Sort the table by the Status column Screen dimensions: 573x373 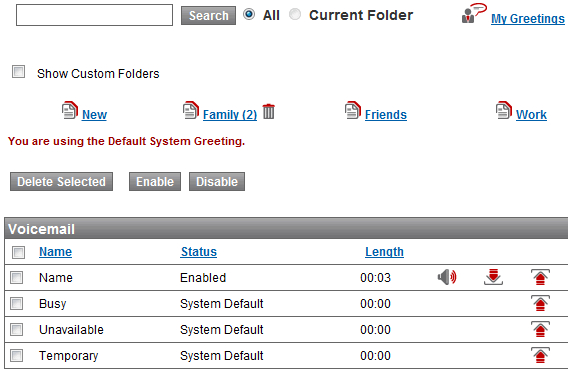coord(199,252)
